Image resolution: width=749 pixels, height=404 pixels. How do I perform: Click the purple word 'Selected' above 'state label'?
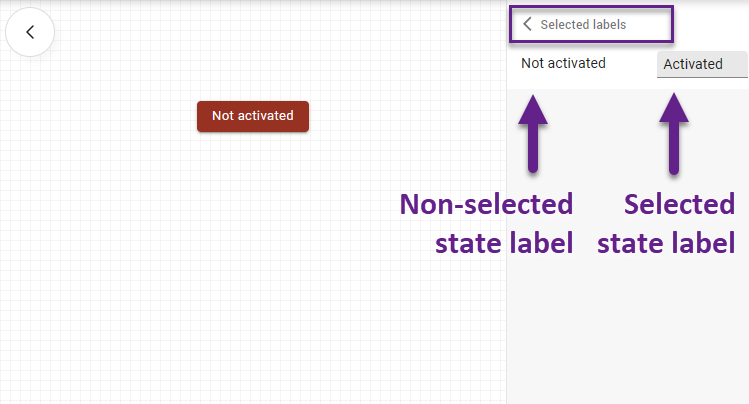point(679,205)
